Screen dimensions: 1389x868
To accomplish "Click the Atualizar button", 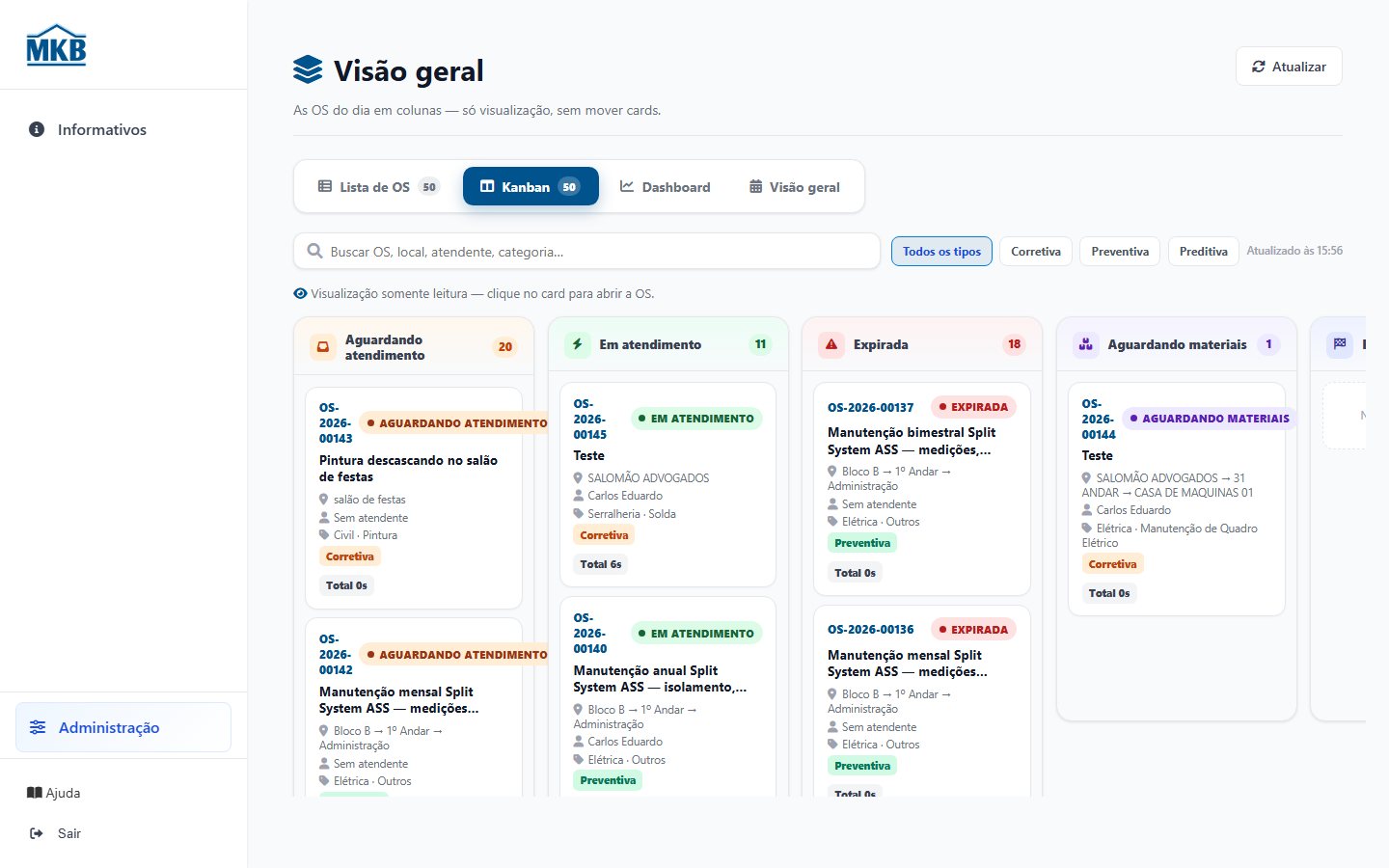I will [x=1289, y=67].
